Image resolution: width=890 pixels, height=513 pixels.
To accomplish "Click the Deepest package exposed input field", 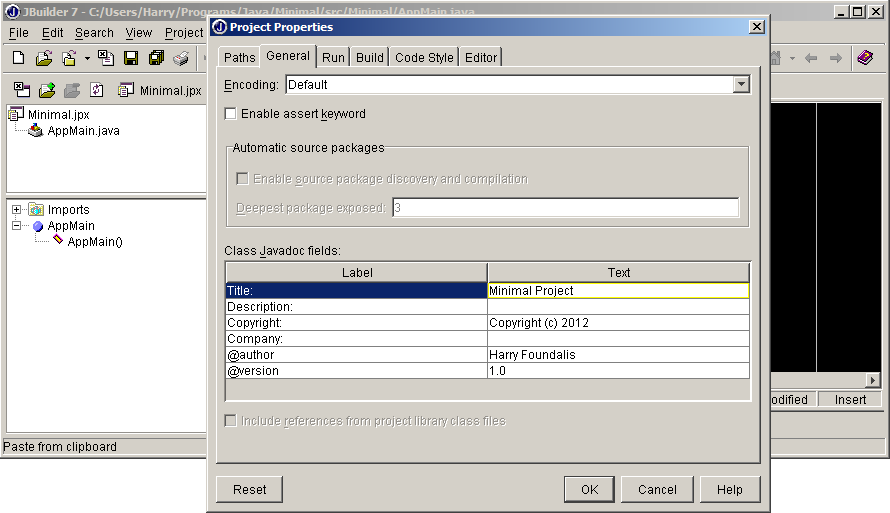I will [565, 208].
